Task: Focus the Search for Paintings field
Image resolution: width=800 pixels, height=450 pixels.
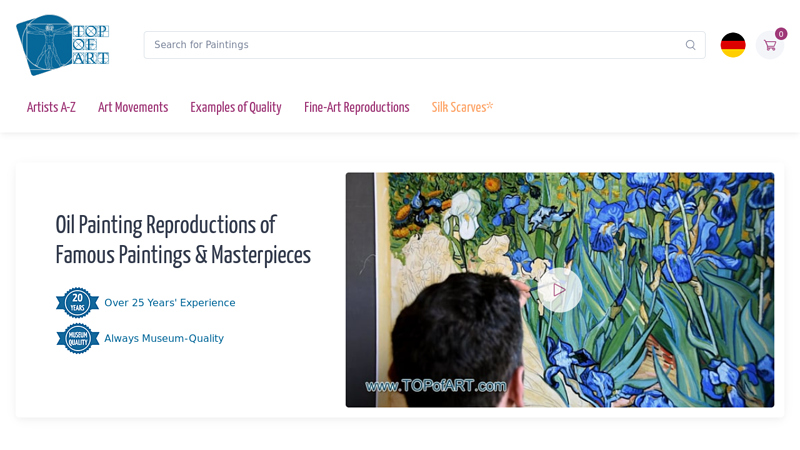Action: tap(410, 45)
